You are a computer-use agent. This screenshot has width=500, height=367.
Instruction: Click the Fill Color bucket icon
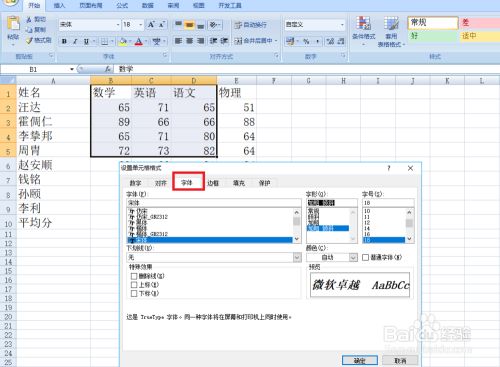coord(123,41)
